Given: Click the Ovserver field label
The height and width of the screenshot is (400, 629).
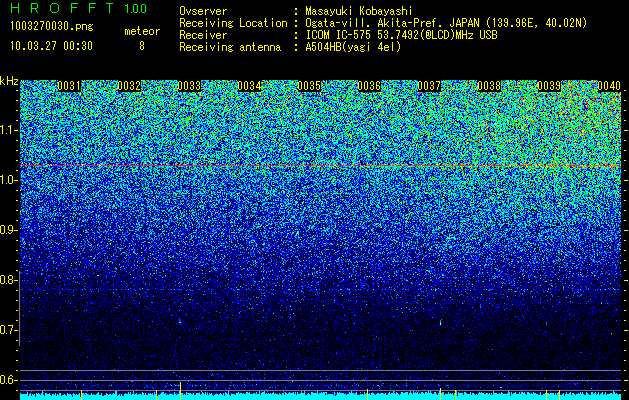Looking at the screenshot, I should tap(203, 11).
